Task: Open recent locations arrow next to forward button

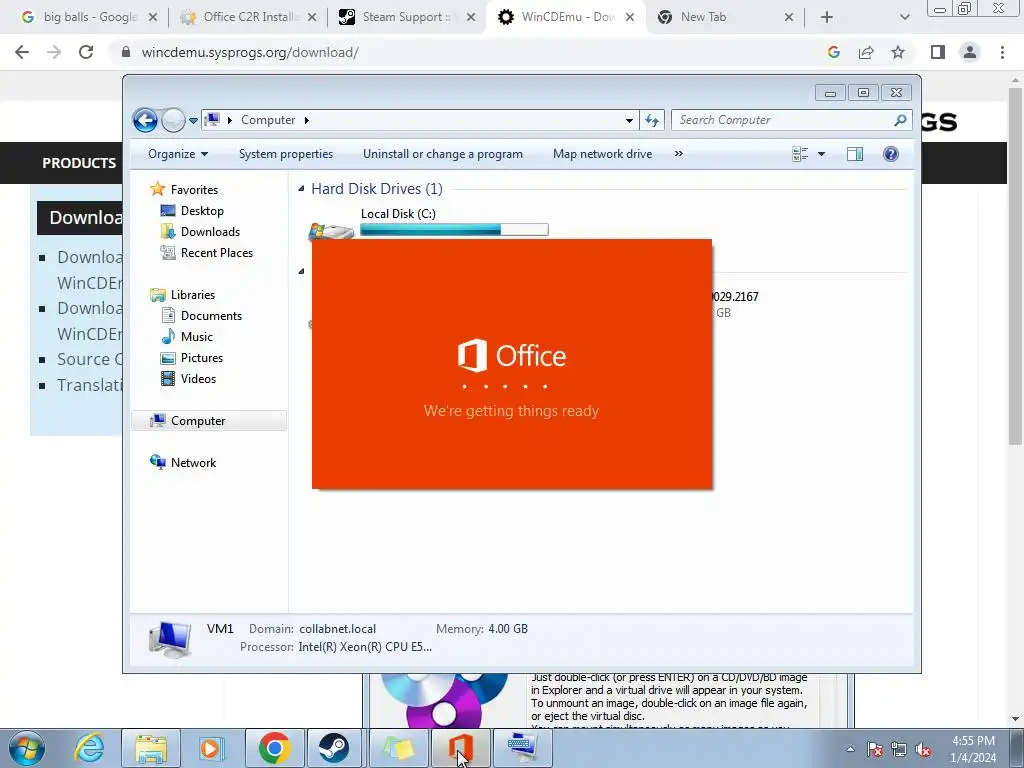Action: [x=193, y=121]
